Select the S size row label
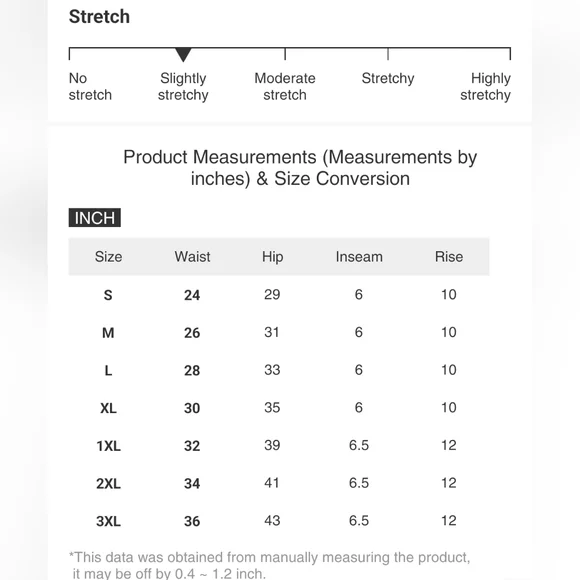 click(108, 295)
